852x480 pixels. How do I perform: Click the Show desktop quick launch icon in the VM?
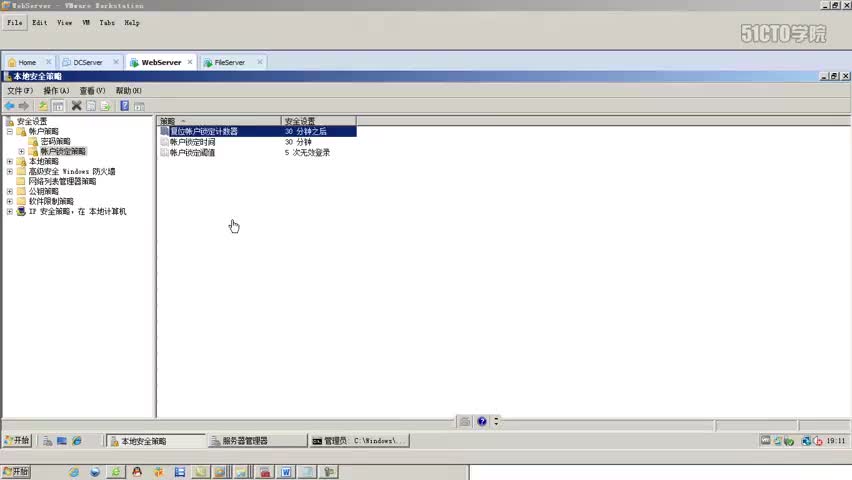(x=62, y=441)
